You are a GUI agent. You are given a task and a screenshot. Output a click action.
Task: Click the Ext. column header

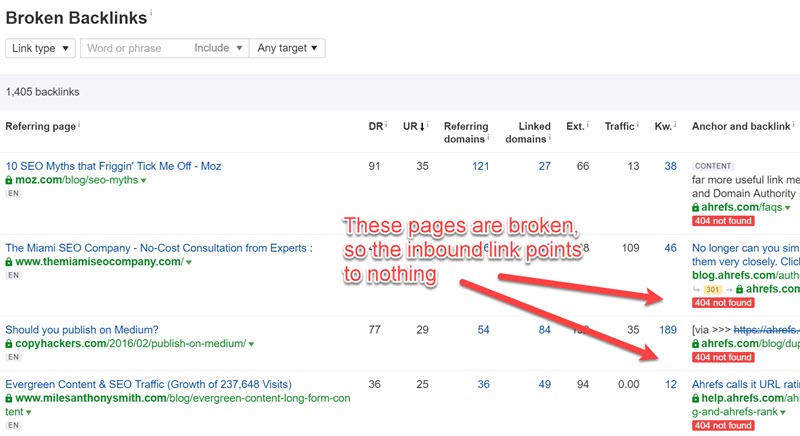click(574, 126)
